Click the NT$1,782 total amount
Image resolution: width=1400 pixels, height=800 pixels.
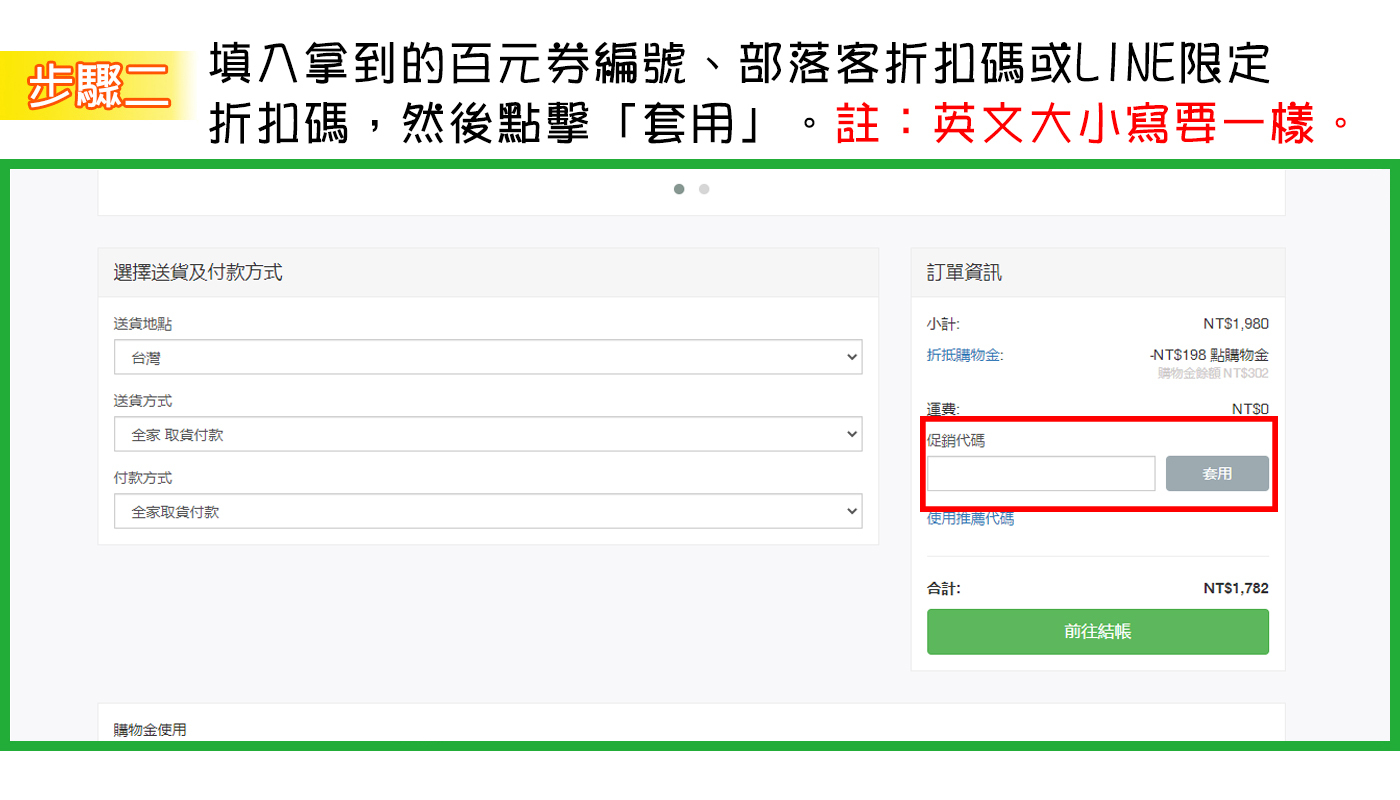[x=1237, y=588]
